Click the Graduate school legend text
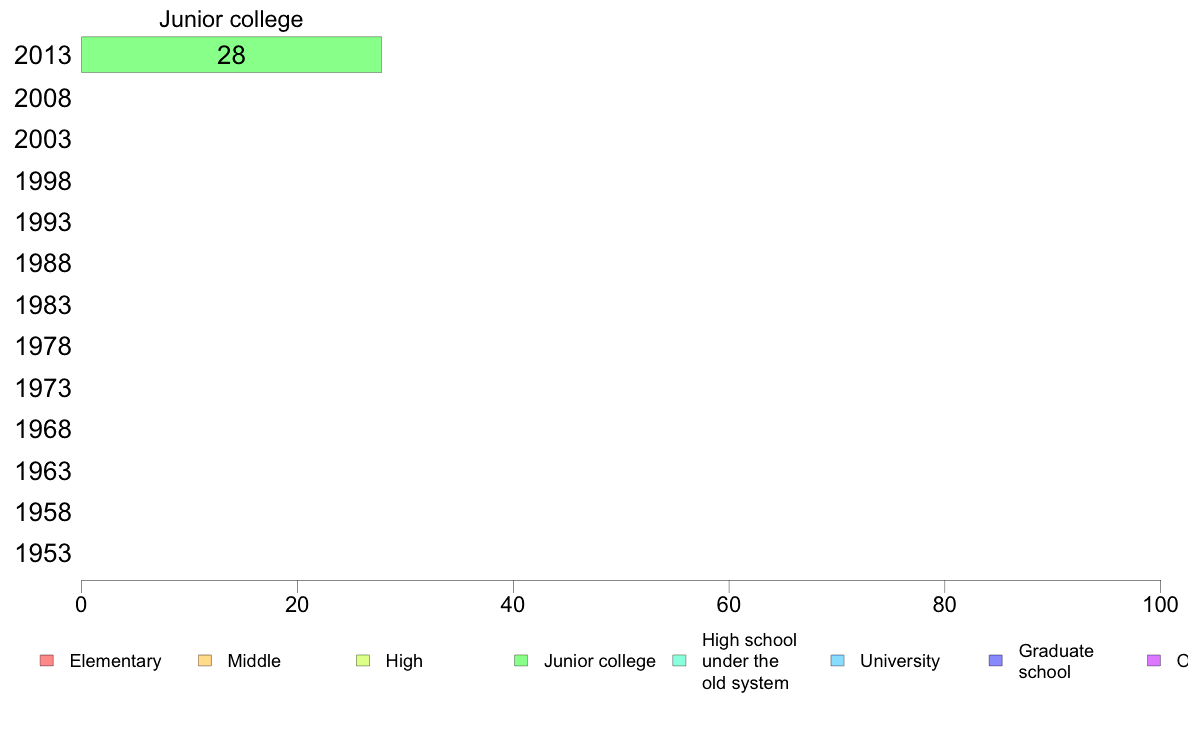The height and width of the screenshot is (736, 1188). pos(1055,661)
